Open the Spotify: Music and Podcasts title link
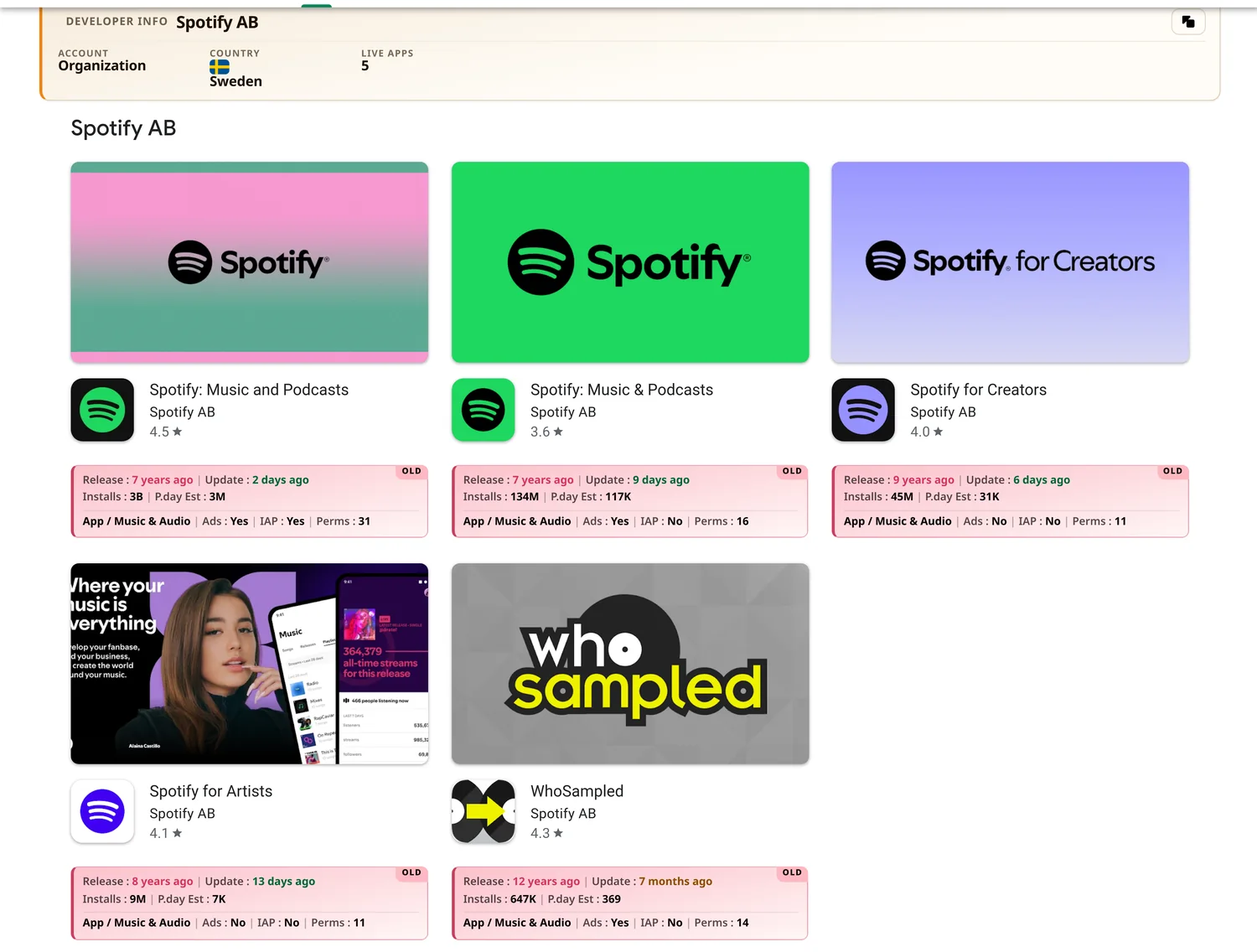1257x952 pixels. 249,390
